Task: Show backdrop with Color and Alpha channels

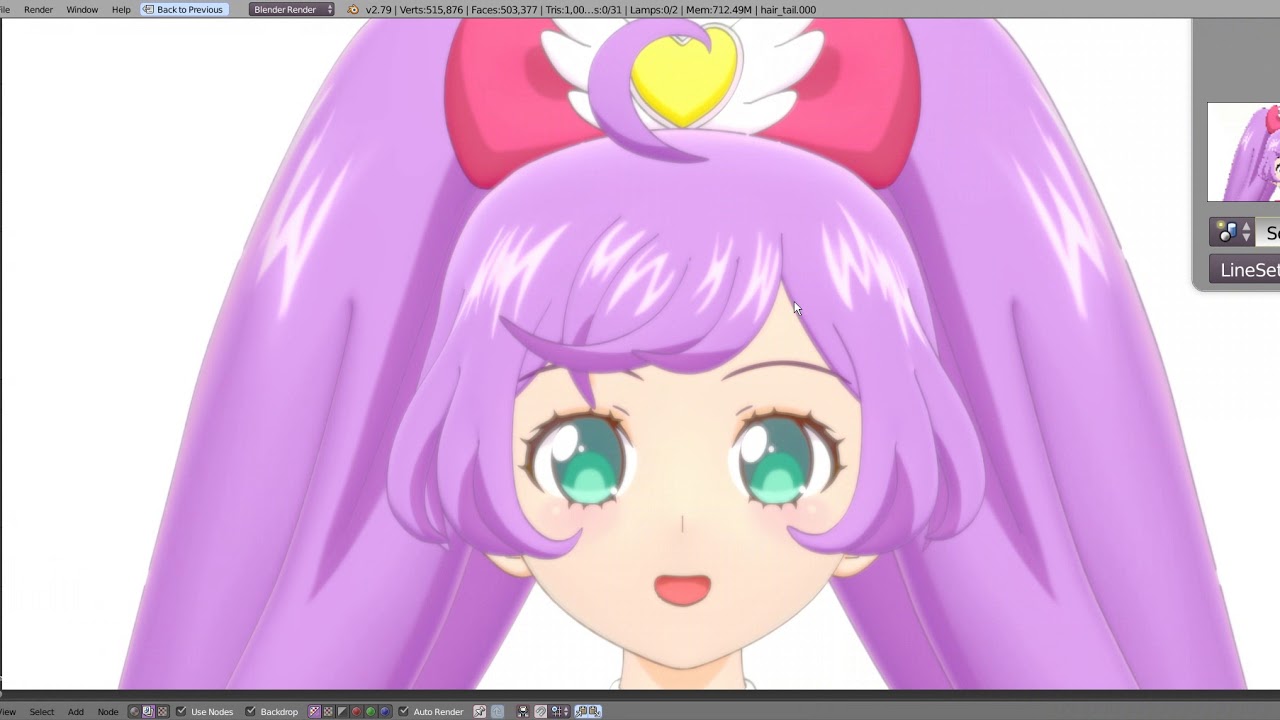Action: 314,712
